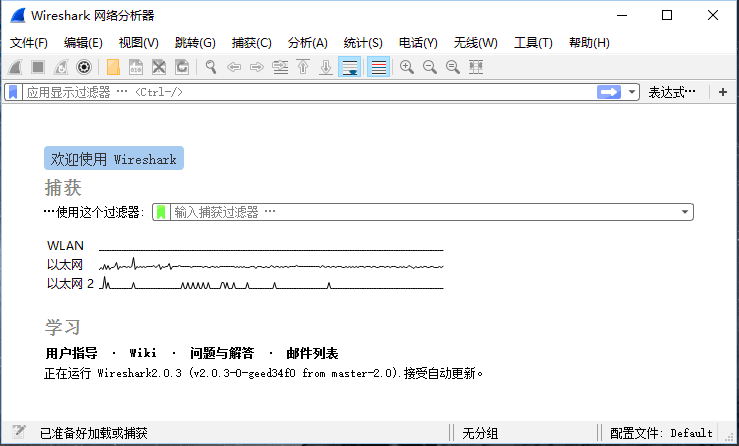Open the 捕获(C) menu
Screen dimensions: 739x446
tap(252, 43)
